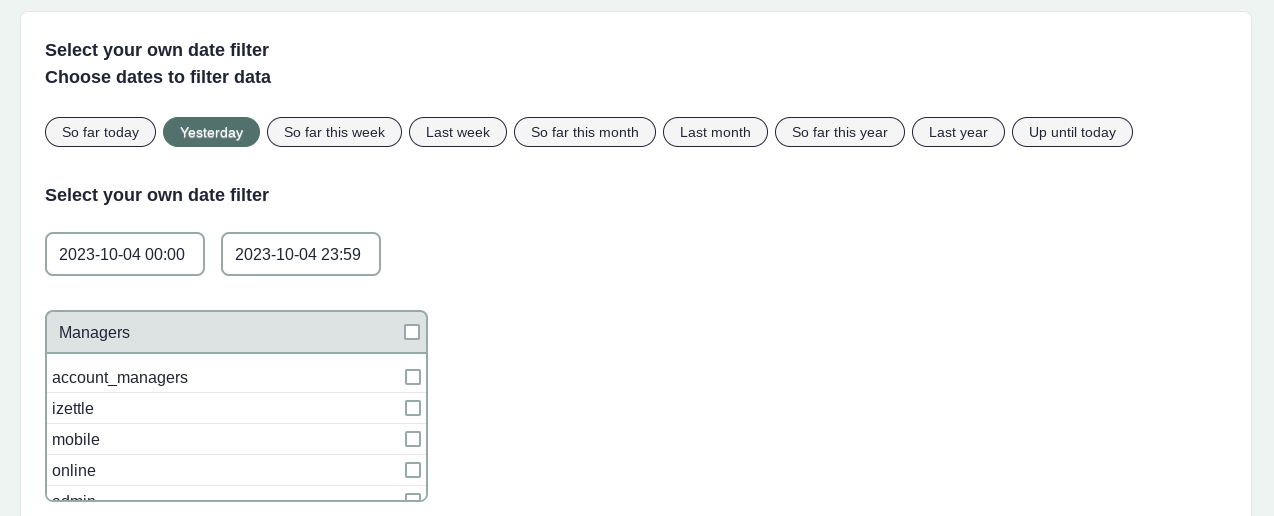Filter data by 'So far this year'
Viewport: 1274px width, 516px height.
(839, 132)
